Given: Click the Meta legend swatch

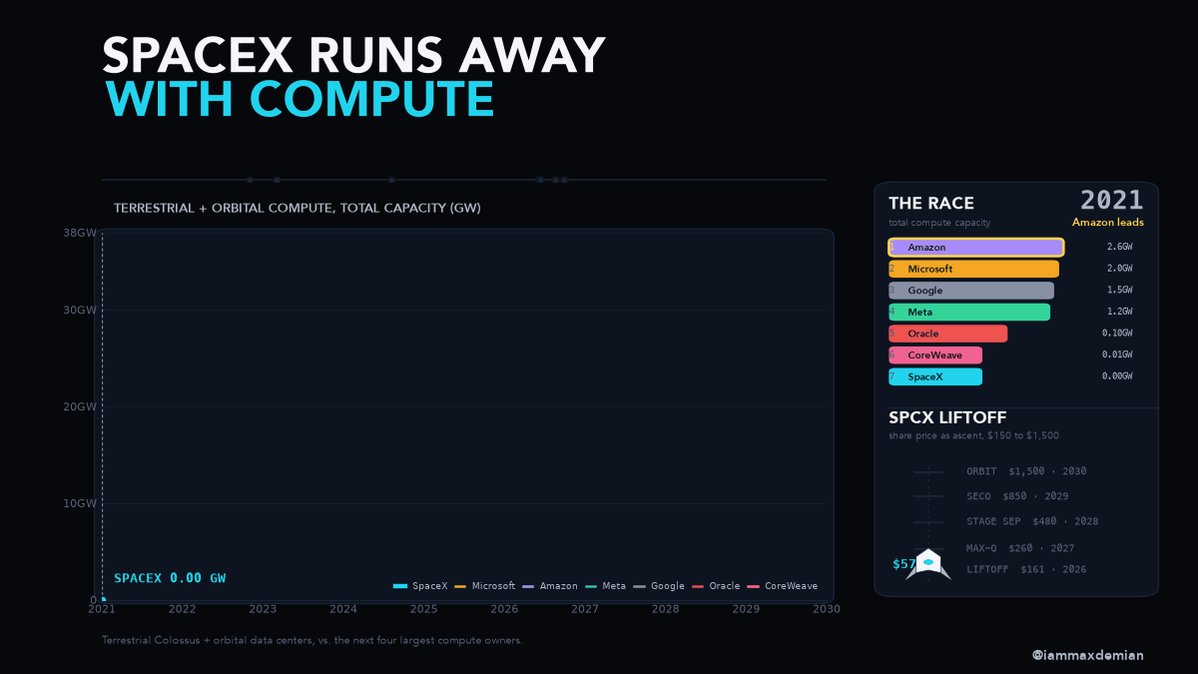Looking at the screenshot, I should 591,586.
